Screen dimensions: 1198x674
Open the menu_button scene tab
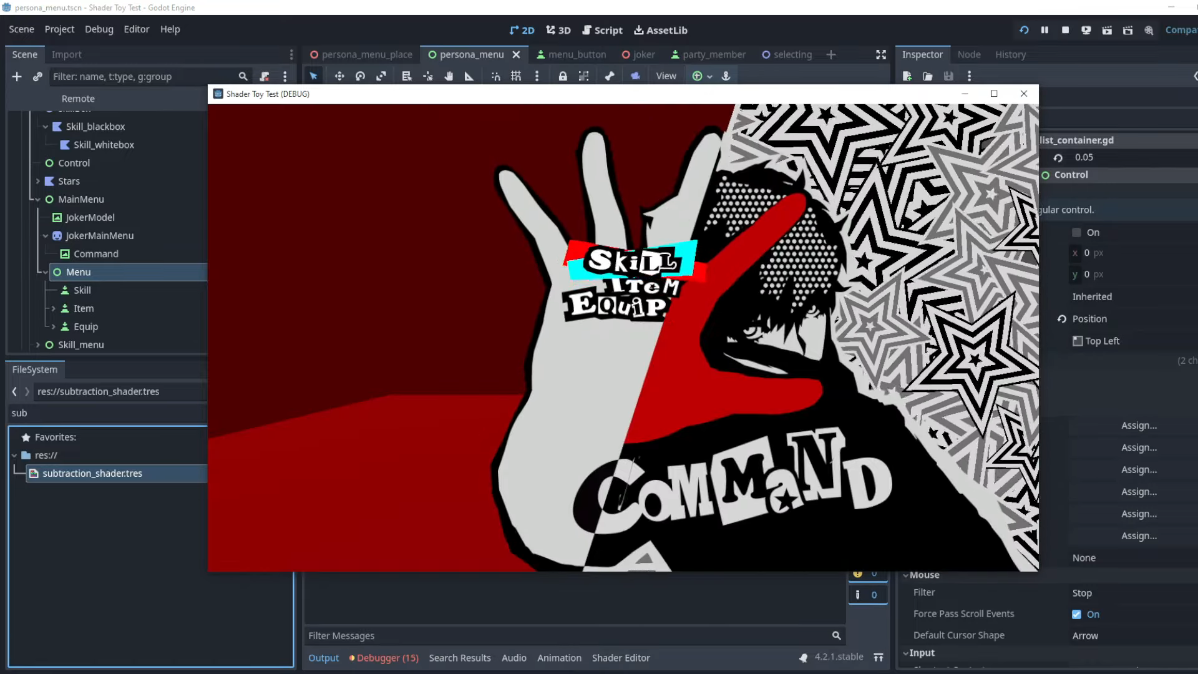[x=571, y=54]
